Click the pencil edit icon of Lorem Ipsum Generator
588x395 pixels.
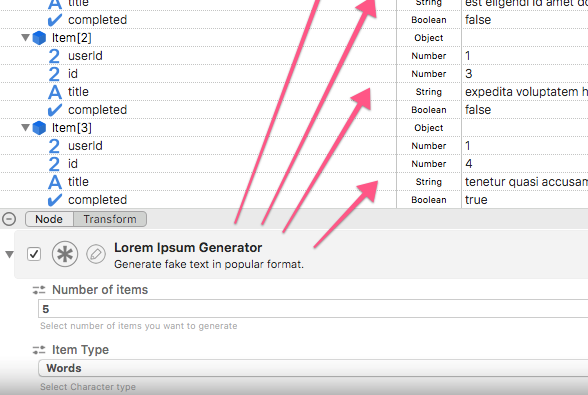coord(96,254)
